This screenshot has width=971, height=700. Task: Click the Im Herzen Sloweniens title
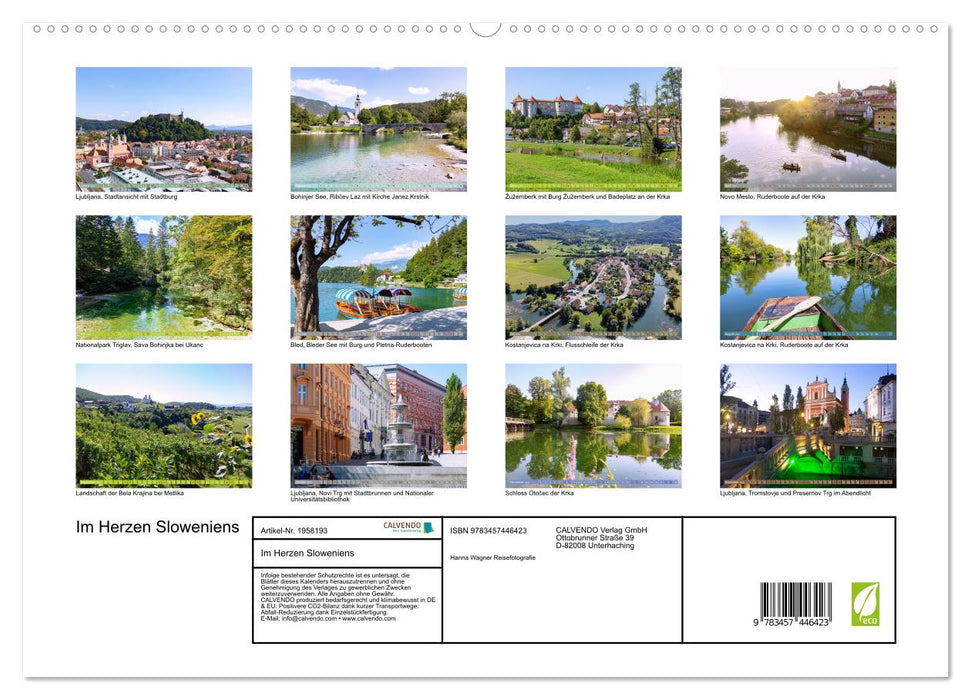click(155, 527)
